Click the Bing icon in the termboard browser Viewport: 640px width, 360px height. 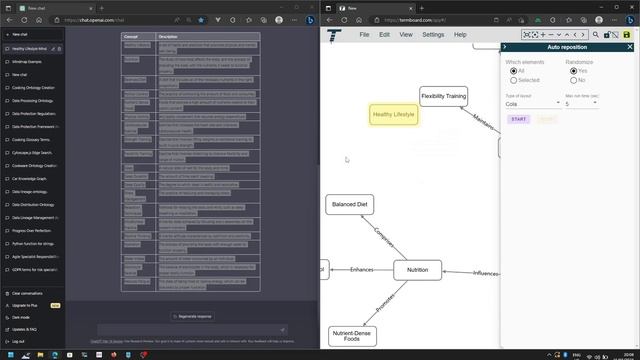(x=630, y=20)
